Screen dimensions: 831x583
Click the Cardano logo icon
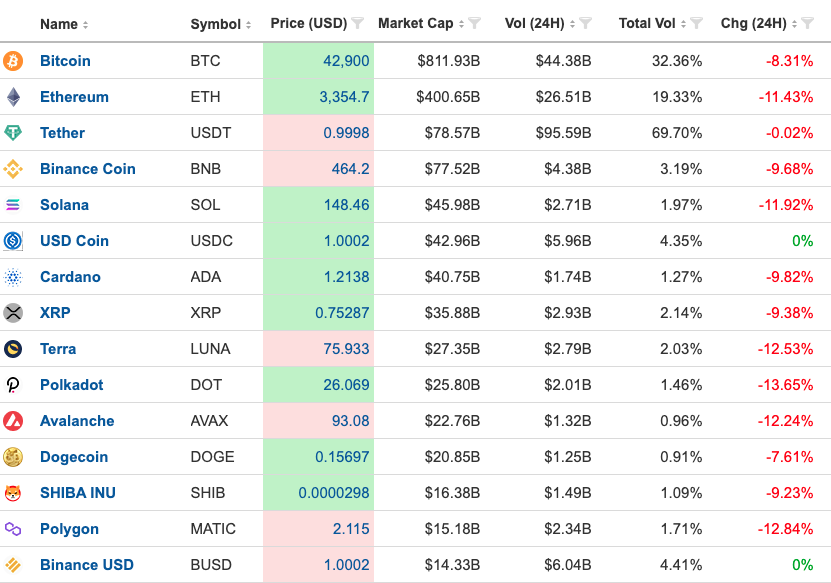click(13, 277)
